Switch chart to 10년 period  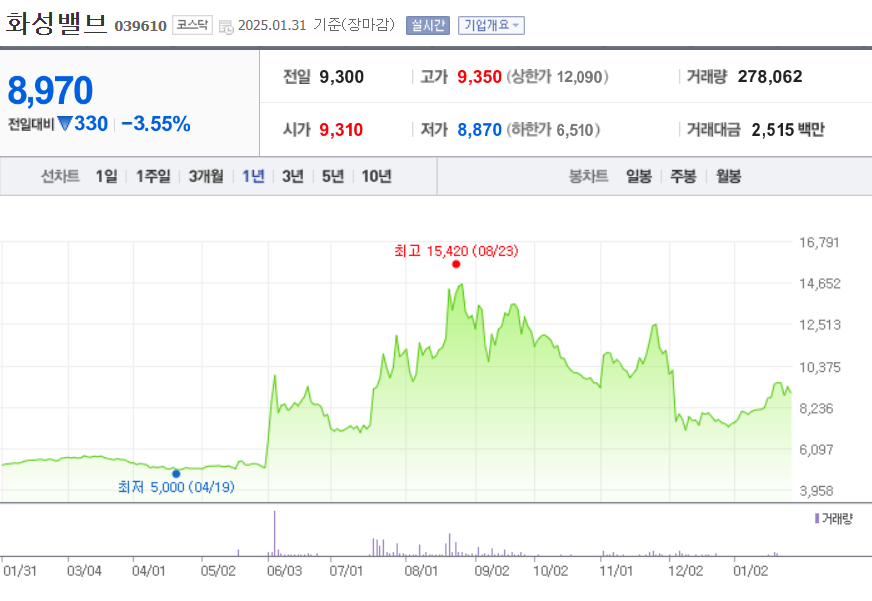click(x=376, y=176)
